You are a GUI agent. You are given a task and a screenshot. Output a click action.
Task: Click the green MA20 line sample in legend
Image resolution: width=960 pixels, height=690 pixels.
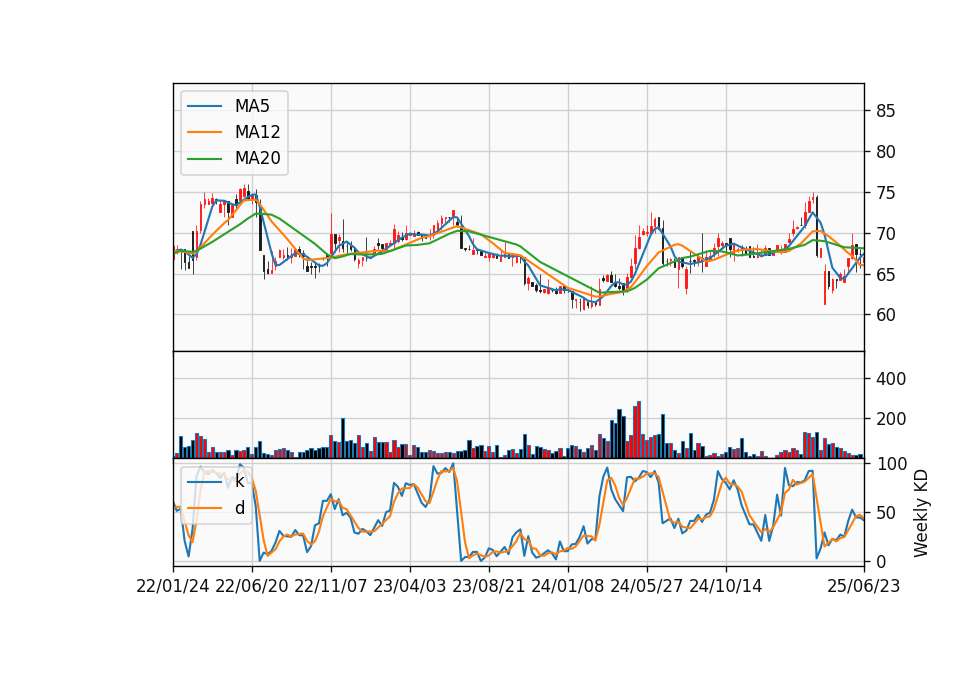[204, 158]
